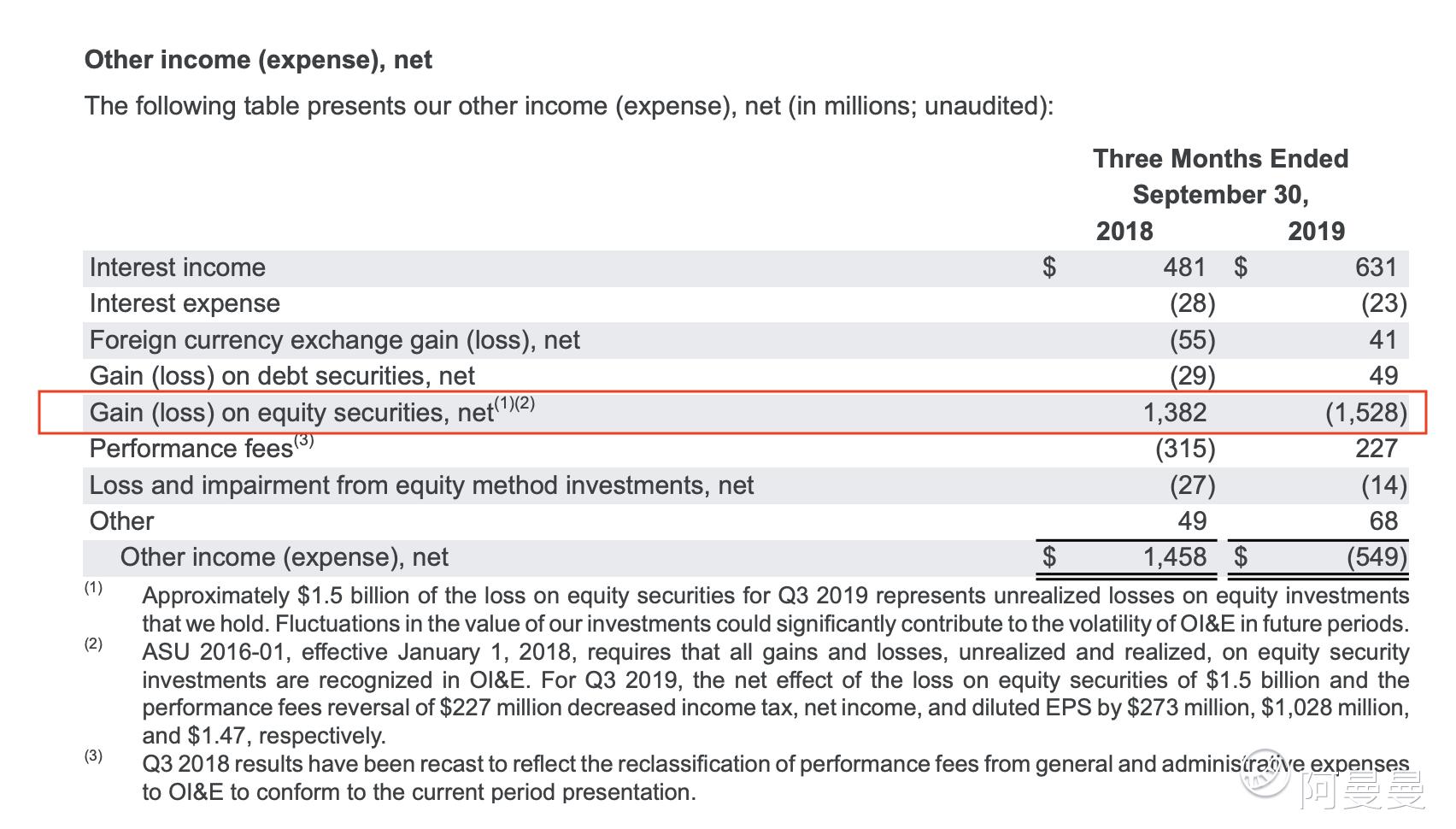Click the "Other income (expense), net" heading
Image resolution: width=1456 pixels, height=829 pixels.
click(258, 60)
